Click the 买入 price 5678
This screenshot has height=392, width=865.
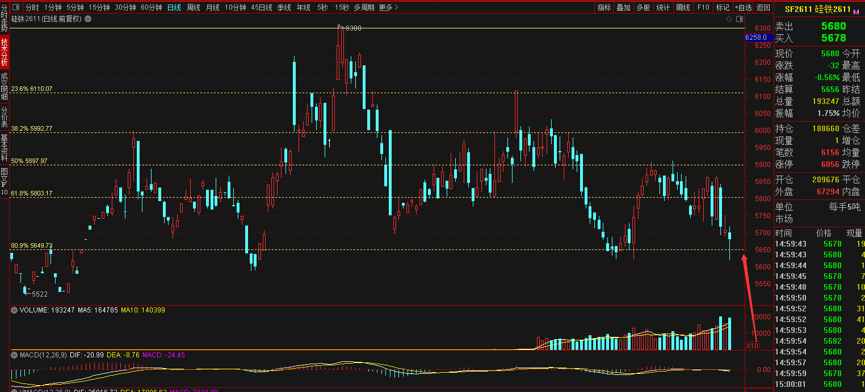[834, 38]
